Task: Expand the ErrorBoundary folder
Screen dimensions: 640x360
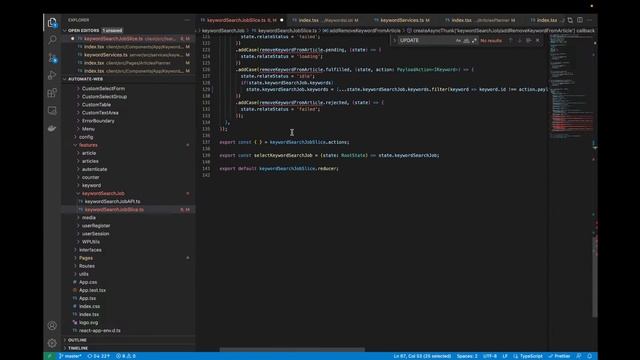Action: 98,121
